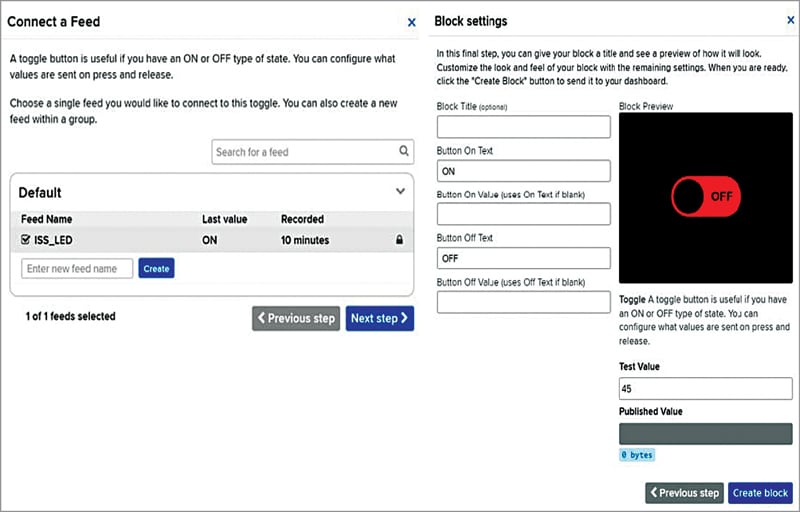The height and width of the screenshot is (512, 800).
Task: Click Previous step in Connect a Feed
Action: (296, 318)
